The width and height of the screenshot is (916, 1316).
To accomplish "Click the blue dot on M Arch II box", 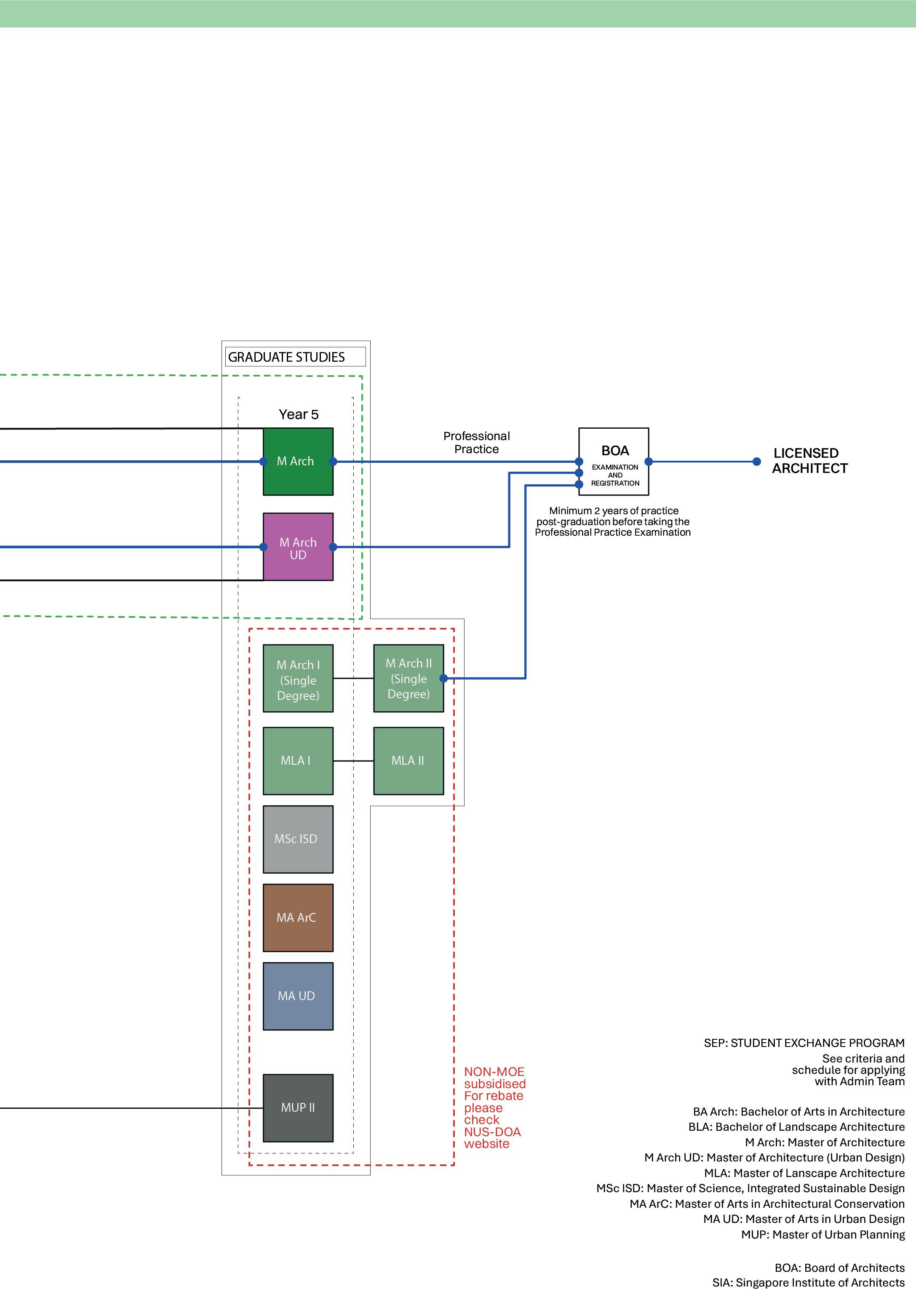I will [x=443, y=678].
